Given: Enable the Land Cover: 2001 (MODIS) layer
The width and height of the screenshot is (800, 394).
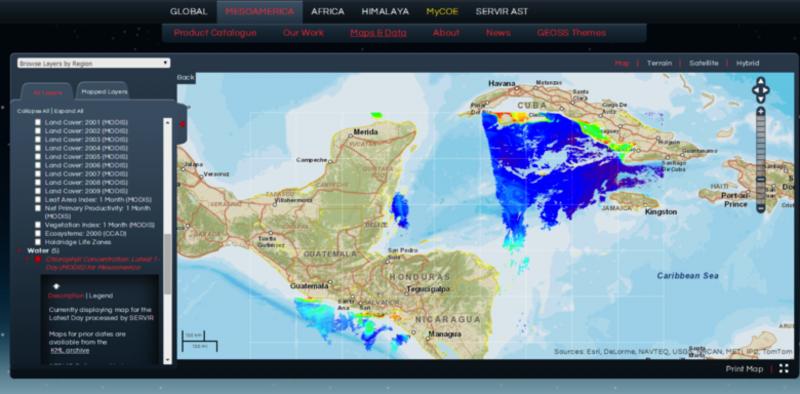Looking at the screenshot, I should 38,122.
